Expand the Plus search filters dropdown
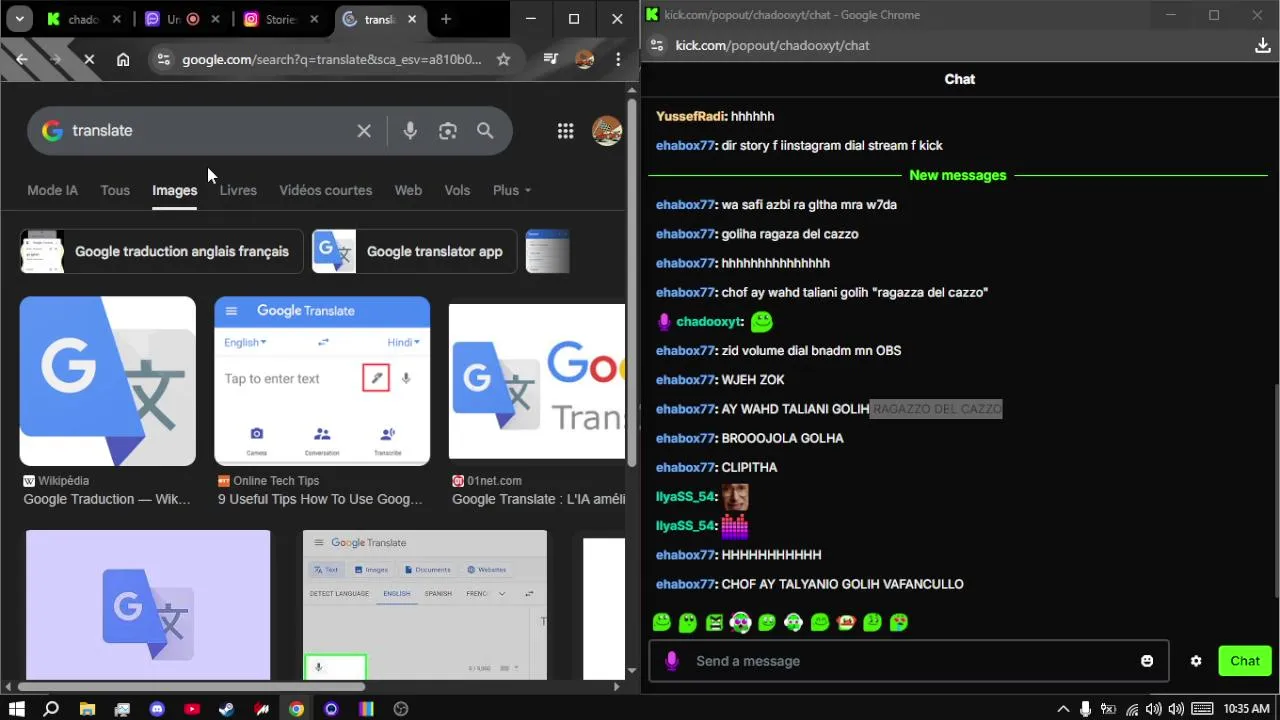 click(x=512, y=190)
